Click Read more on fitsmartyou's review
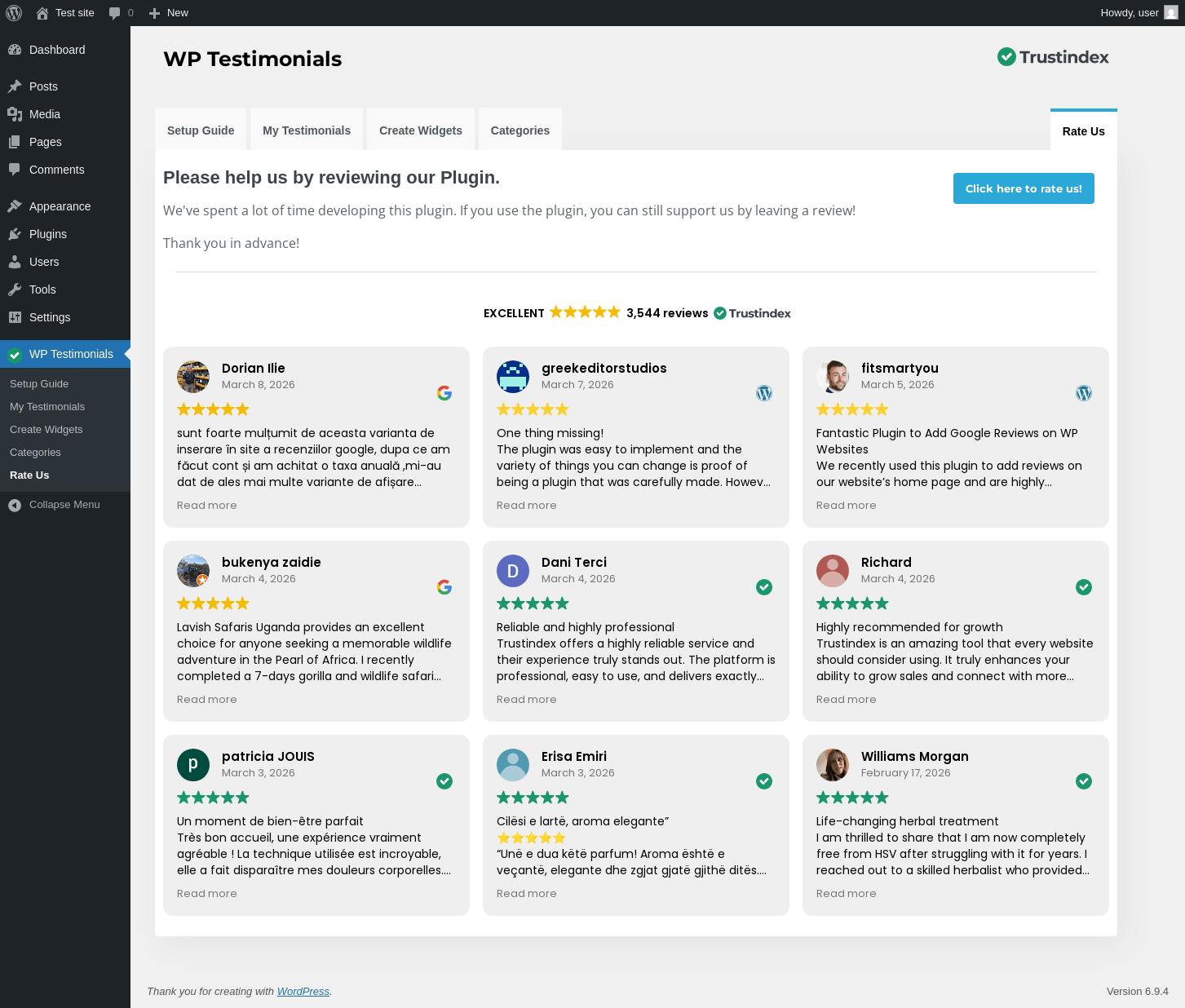Image resolution: width=1185 pixels, height=1008 pixels. coord(847,506)
